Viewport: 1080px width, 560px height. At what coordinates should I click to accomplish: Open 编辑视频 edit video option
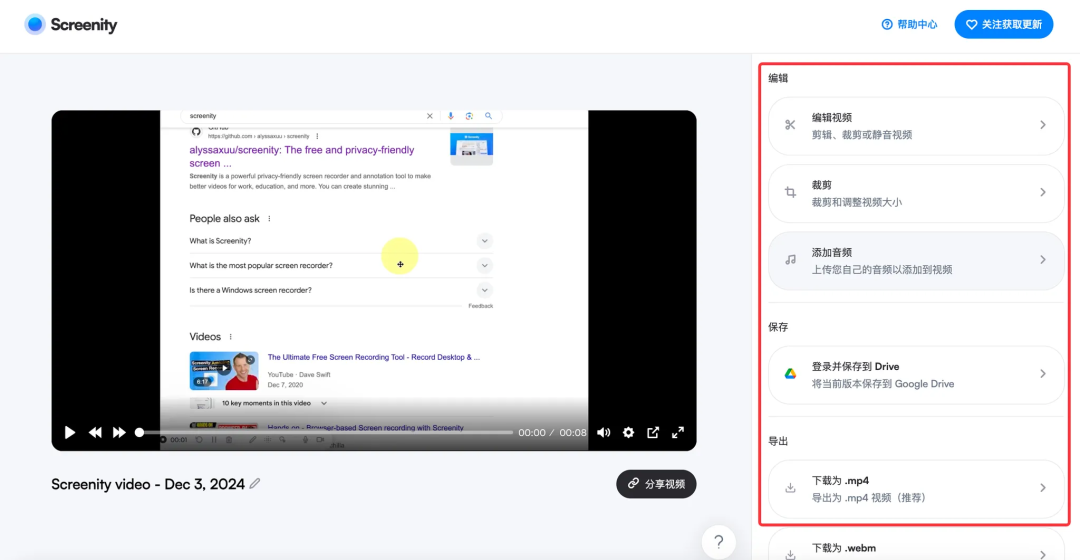click(915, 125)
